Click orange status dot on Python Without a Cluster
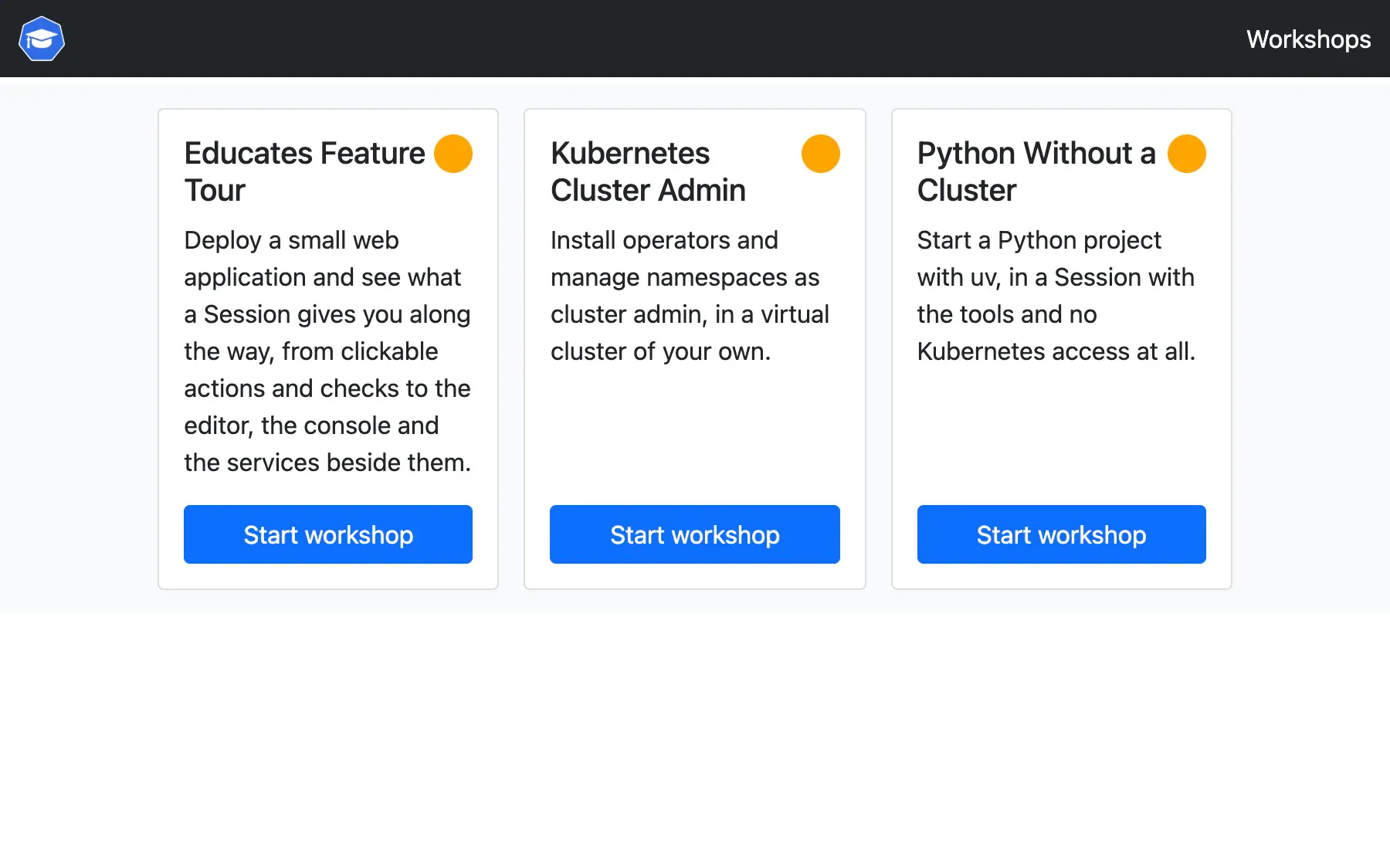The height and width of the screenshot is (868, 1390). tap(1187, 154)
